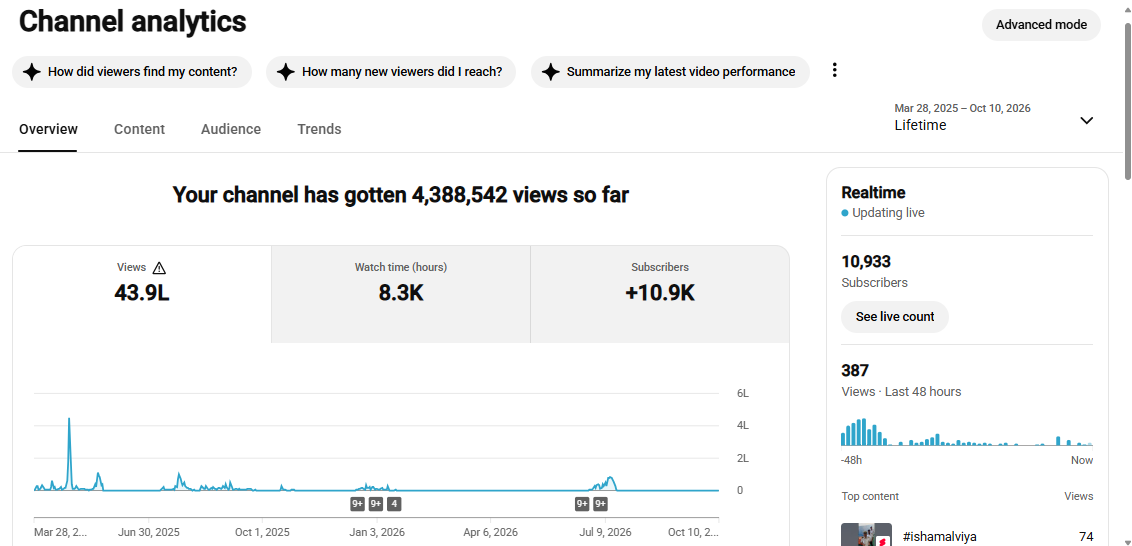Click the realtime 48-hour views bar chart
1132x546 pixels.
[967, 432]
